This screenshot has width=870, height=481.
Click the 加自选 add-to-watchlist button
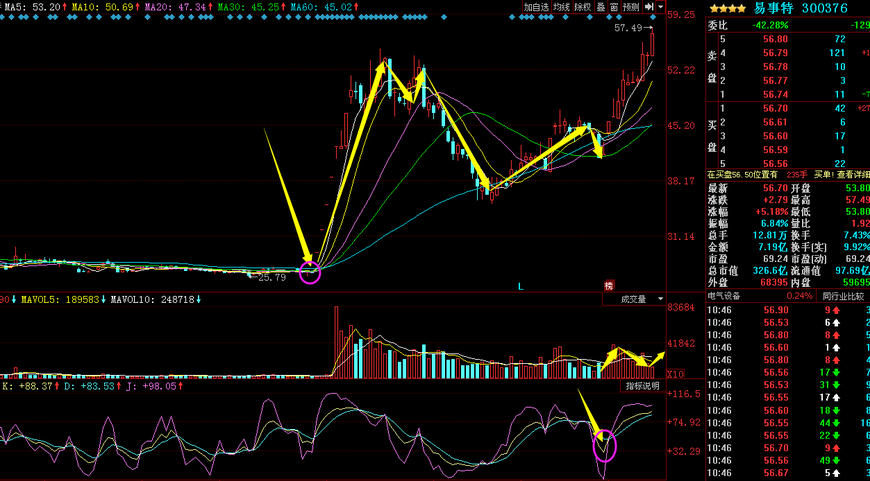537,7
